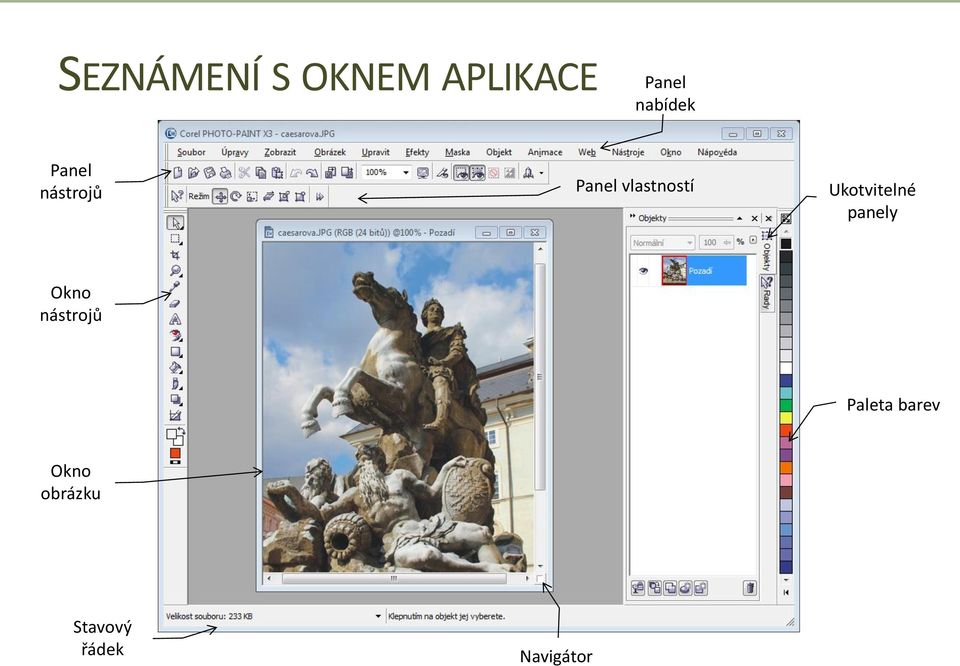Screen dimensions: 960x666
Task: Select the Paint brush tool
Action: [176, 384]
